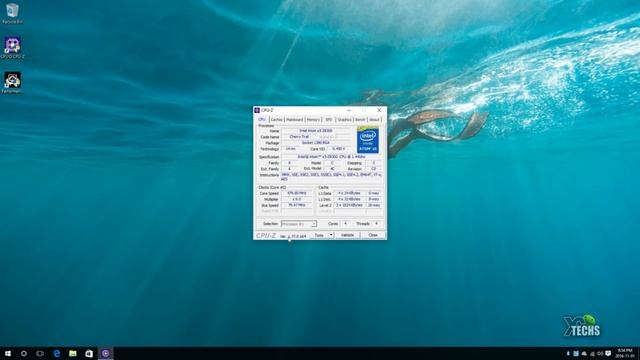Click the taskbar clock and date
The width and height of the screenshot is (640, 360).
(625, 353)
